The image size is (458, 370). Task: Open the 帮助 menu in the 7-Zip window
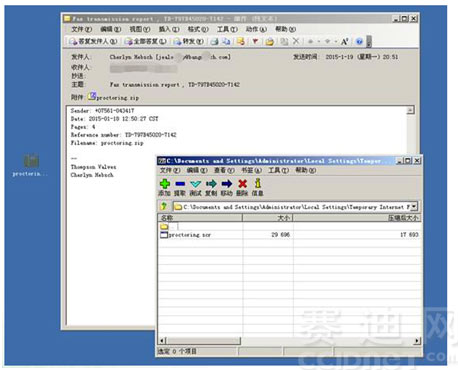[306, 170]
